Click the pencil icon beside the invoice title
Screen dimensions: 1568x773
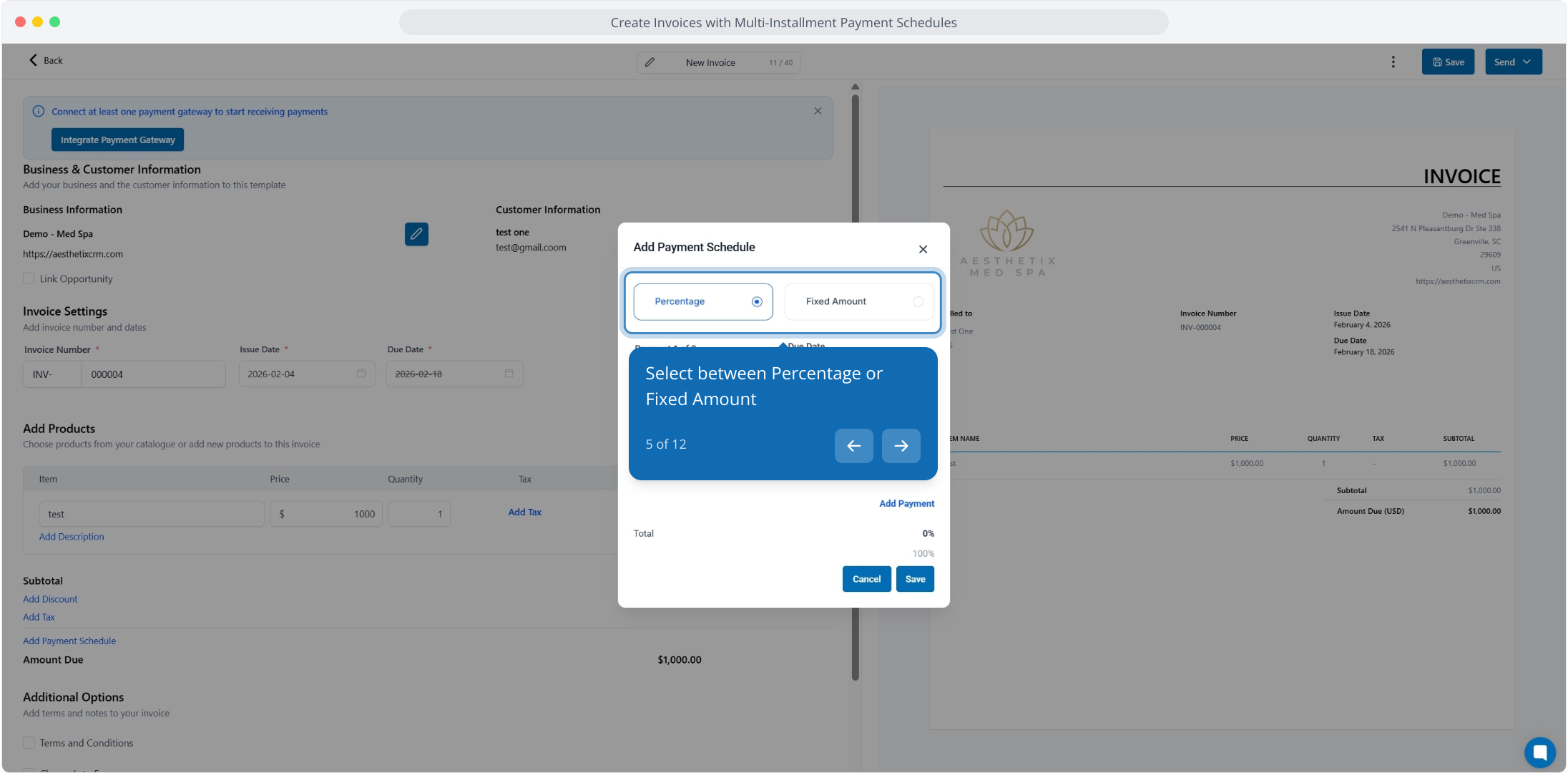click(650, 62)
